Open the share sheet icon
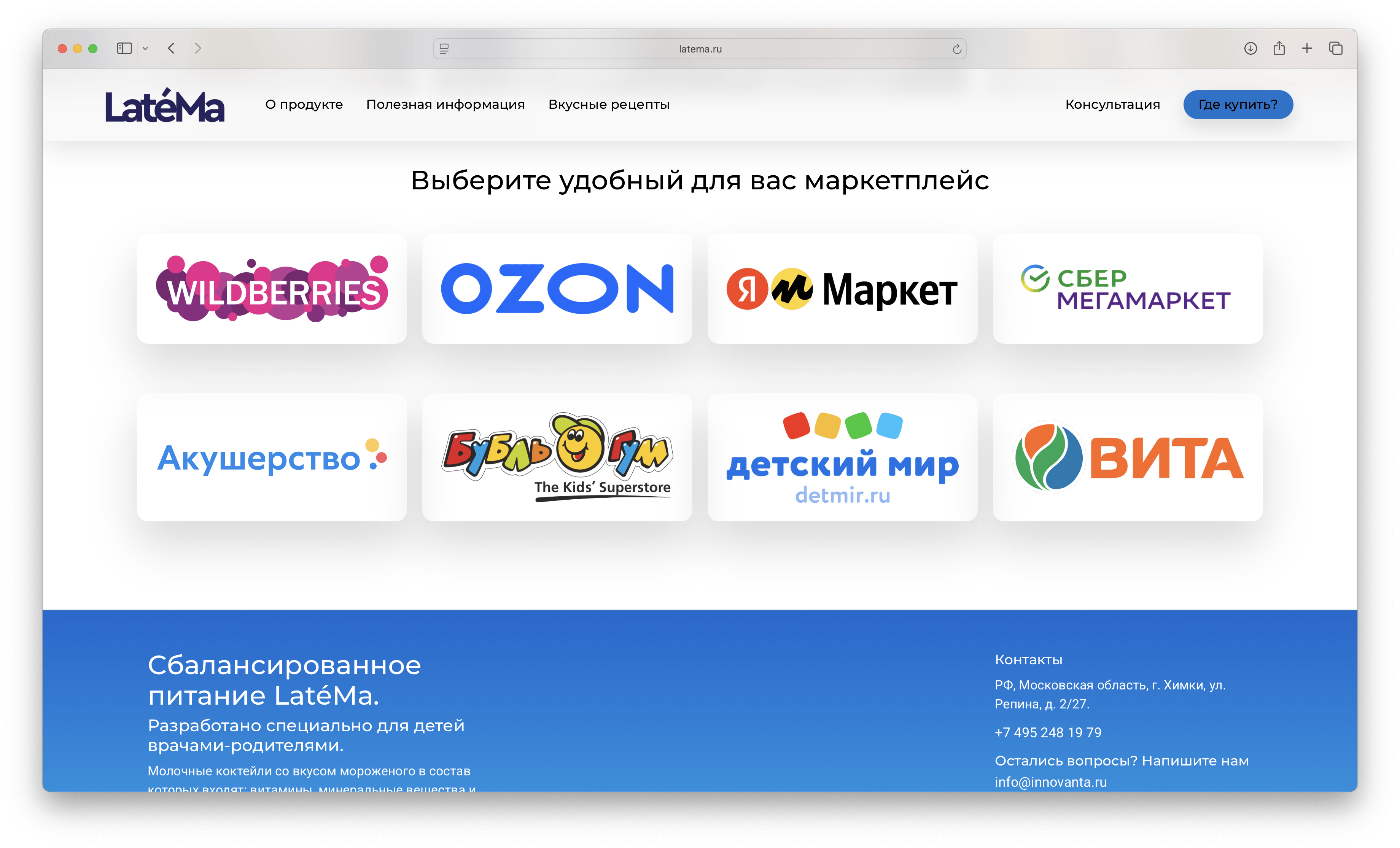The image size is (1400, 848). pyautogui.click(x=1279, y=48)
